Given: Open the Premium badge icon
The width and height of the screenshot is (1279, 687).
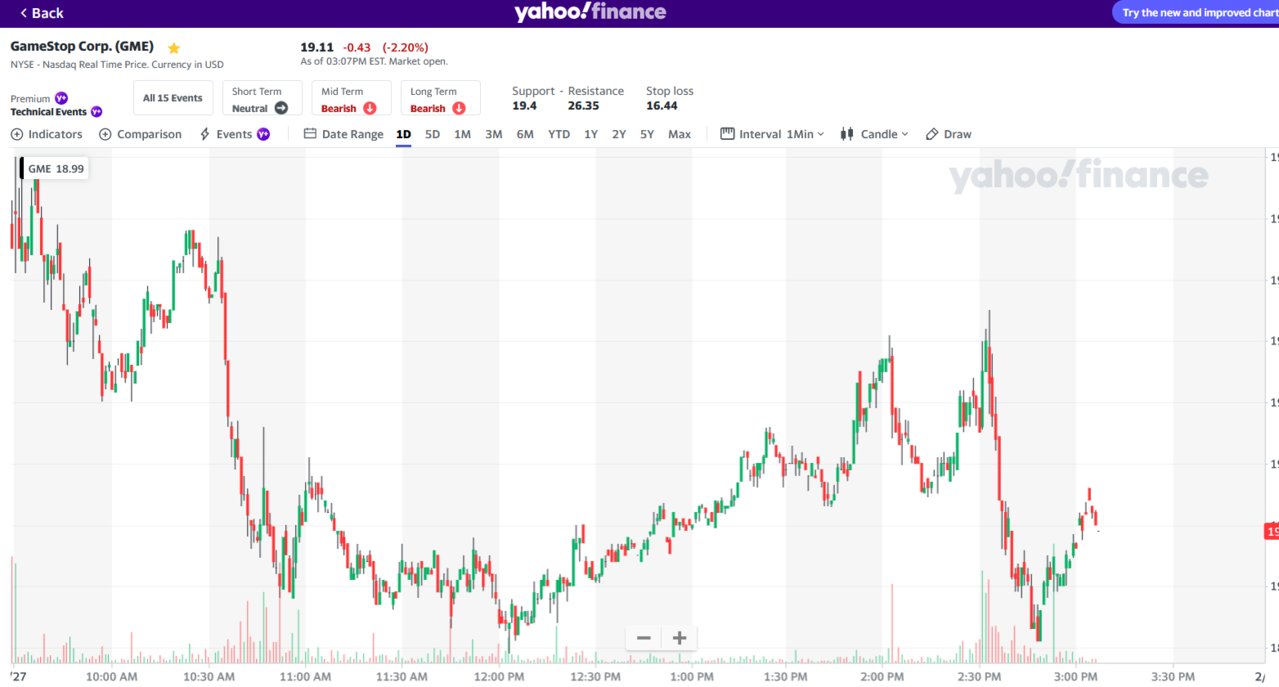Looking at the screenshot, I should point(61,98).
